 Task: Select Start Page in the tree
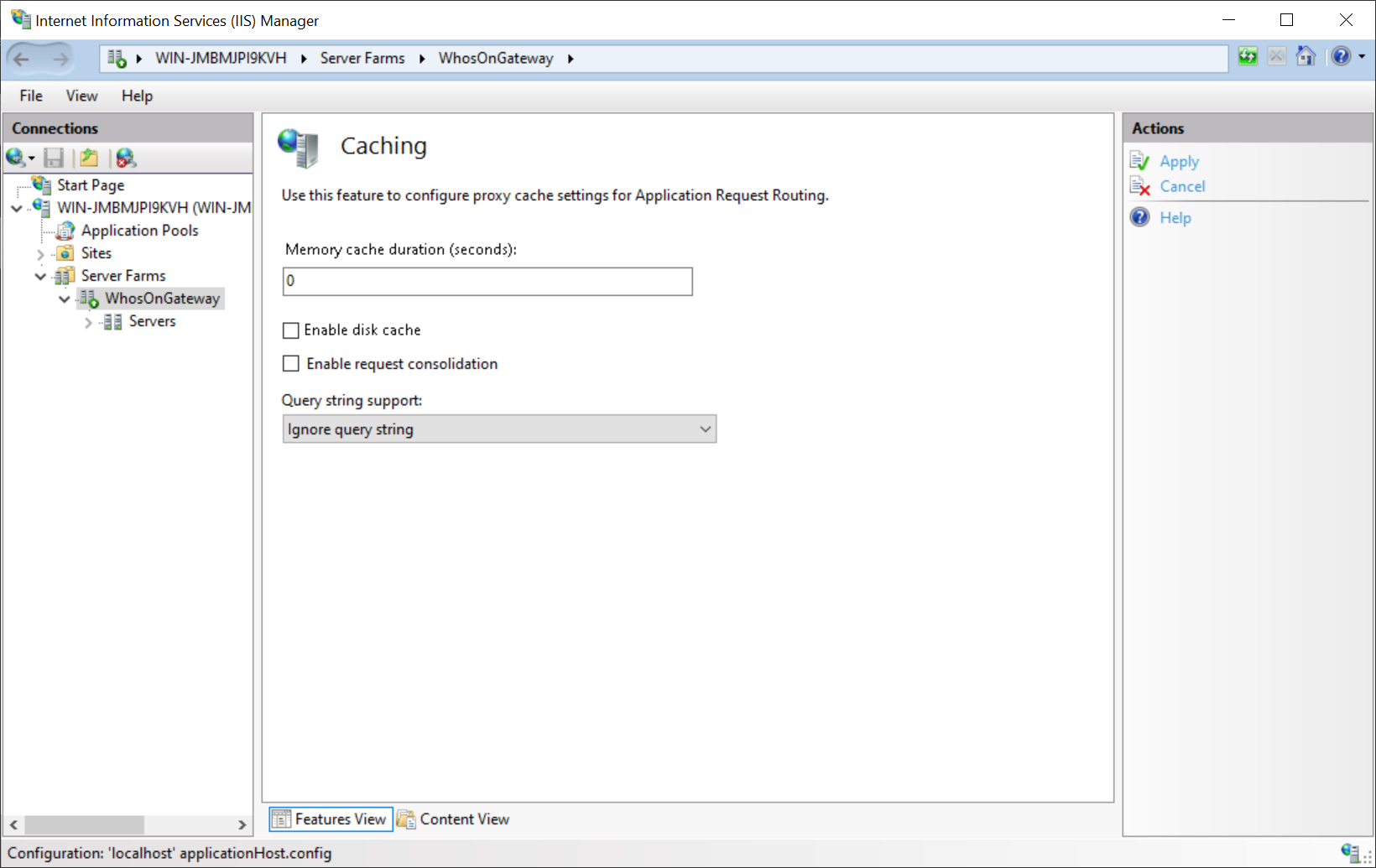pos(91,185)
